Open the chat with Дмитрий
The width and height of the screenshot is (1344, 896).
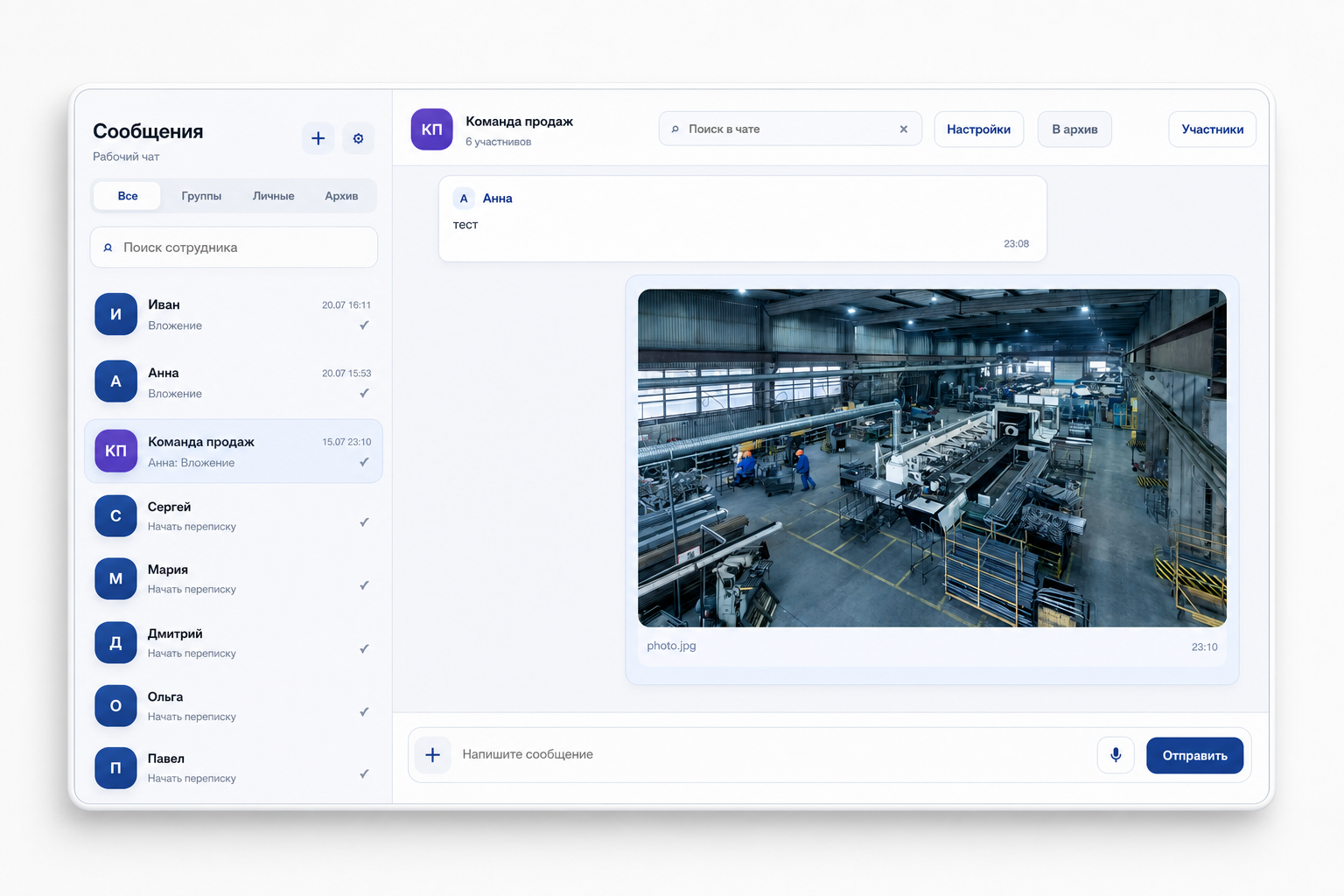[234, 642]
